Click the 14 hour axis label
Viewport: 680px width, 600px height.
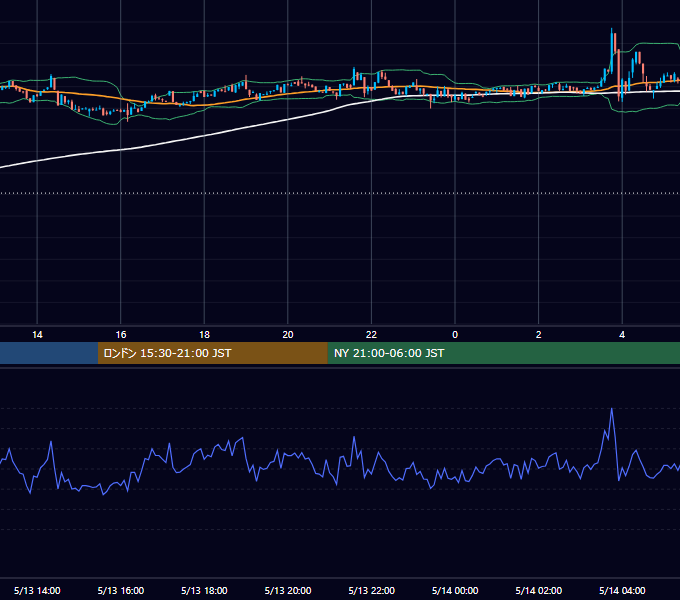[37, 335]
